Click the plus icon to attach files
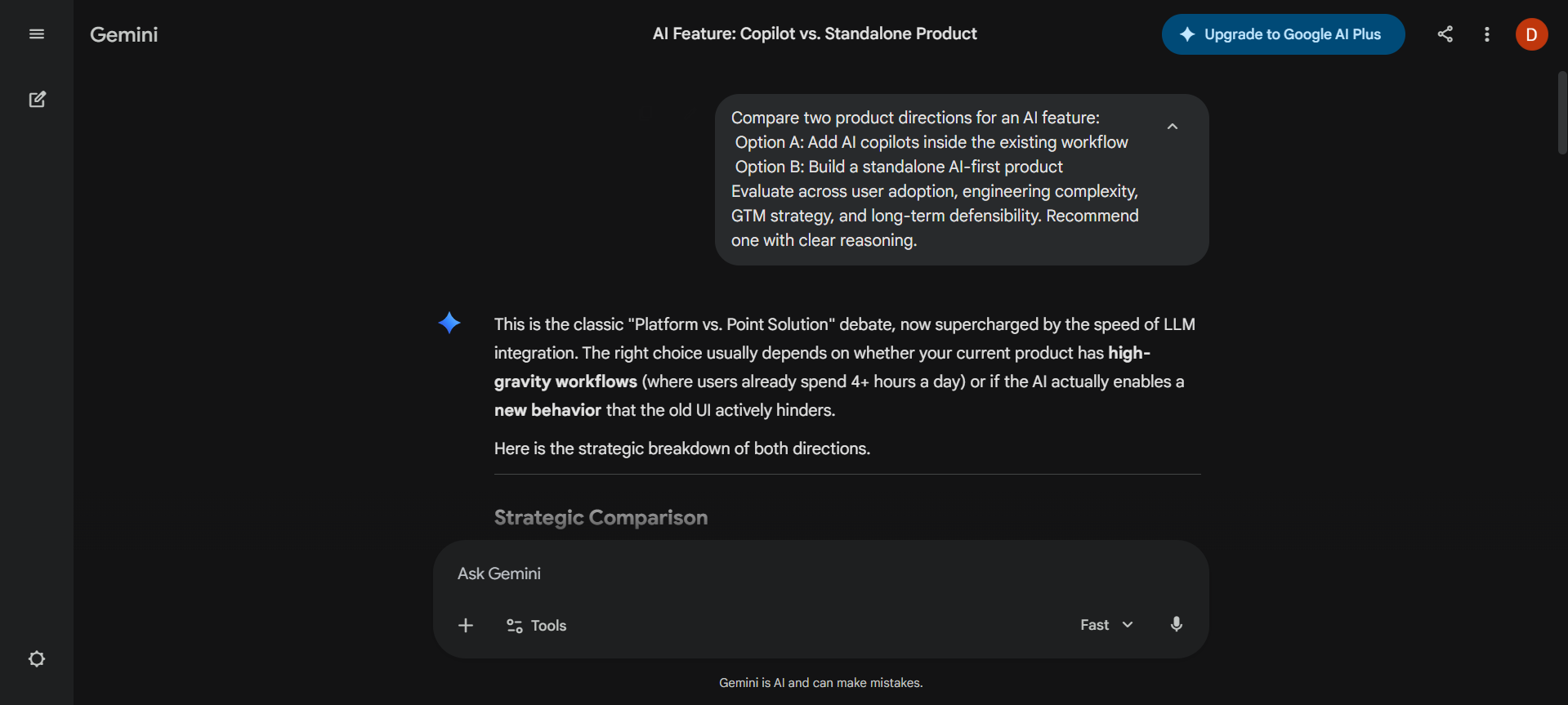The height and width of the screenshot is (705, 1568). 465,625
